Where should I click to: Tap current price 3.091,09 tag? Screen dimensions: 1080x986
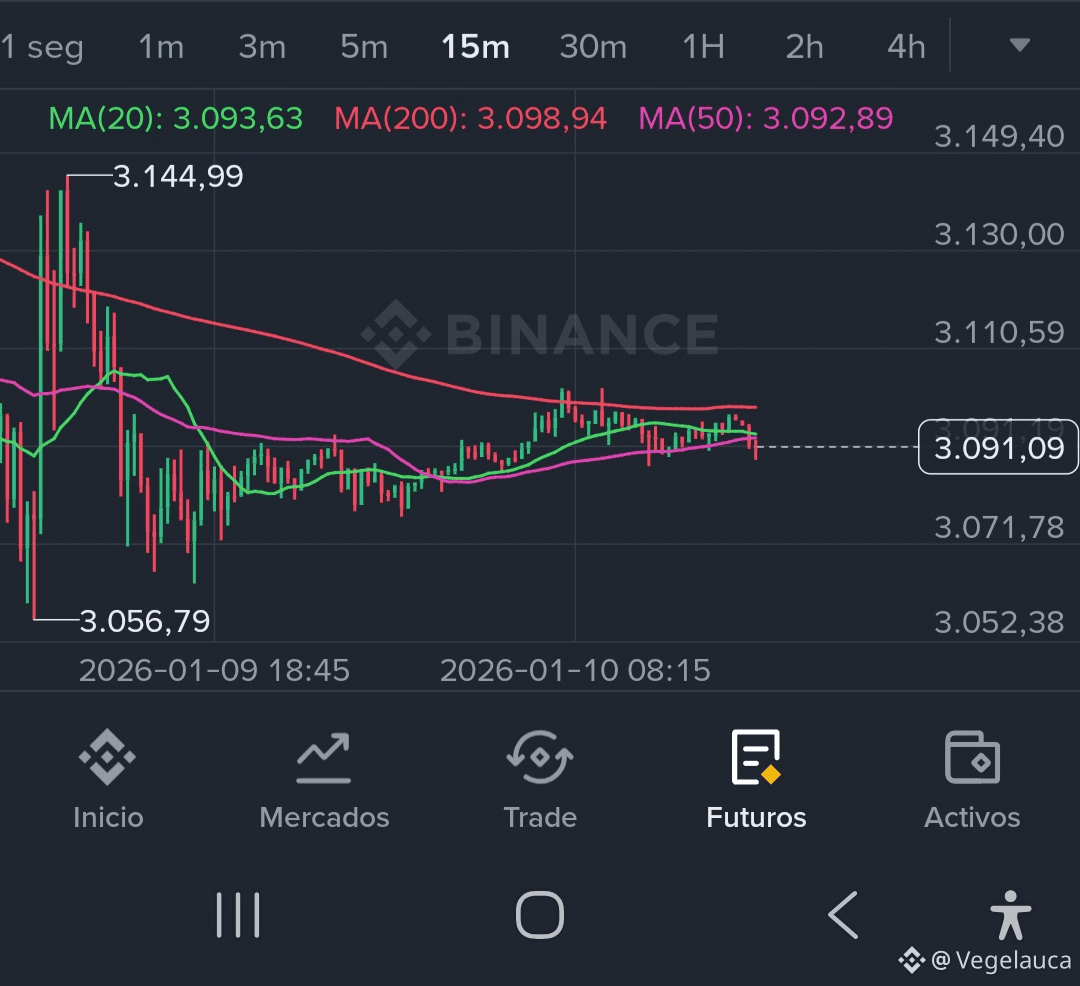(998, 448)
